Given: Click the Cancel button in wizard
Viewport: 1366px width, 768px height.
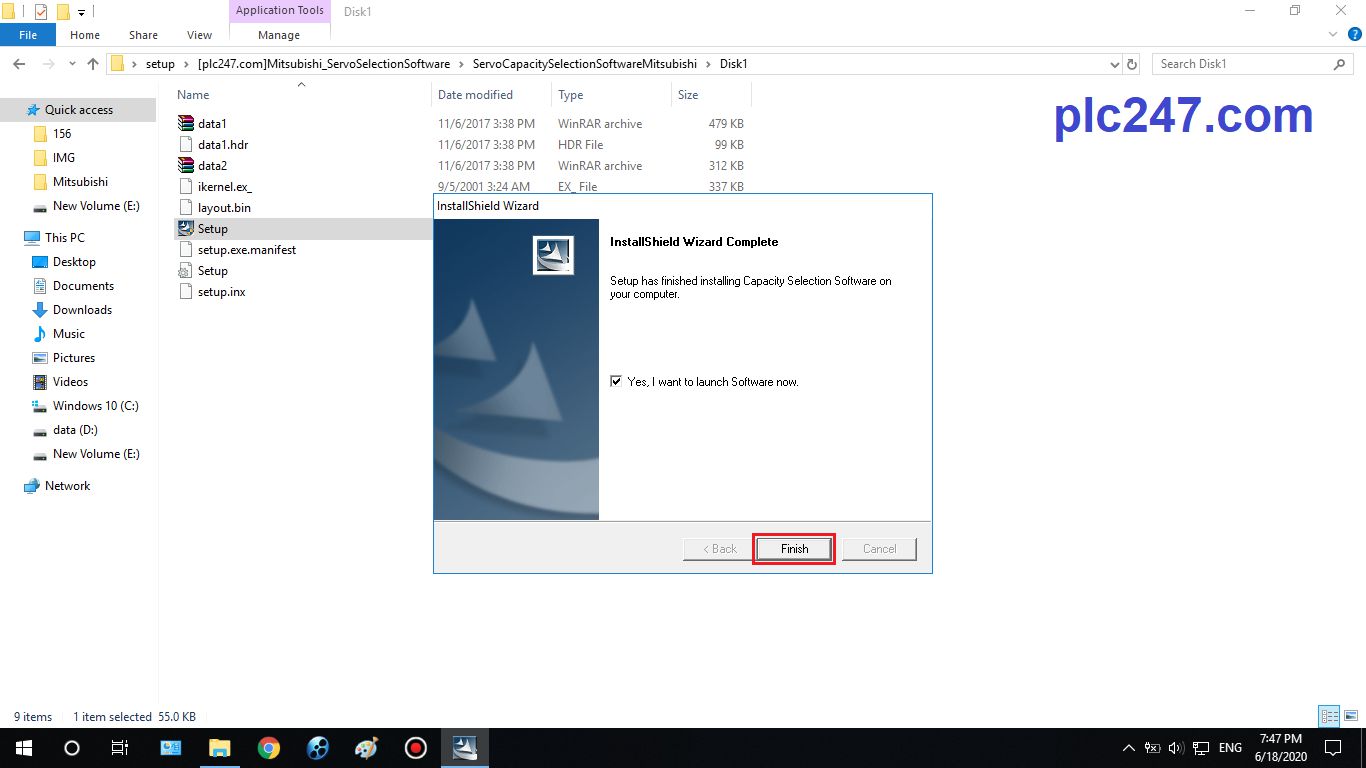Looking at the screenshot, I should click(x=879, y=549).
